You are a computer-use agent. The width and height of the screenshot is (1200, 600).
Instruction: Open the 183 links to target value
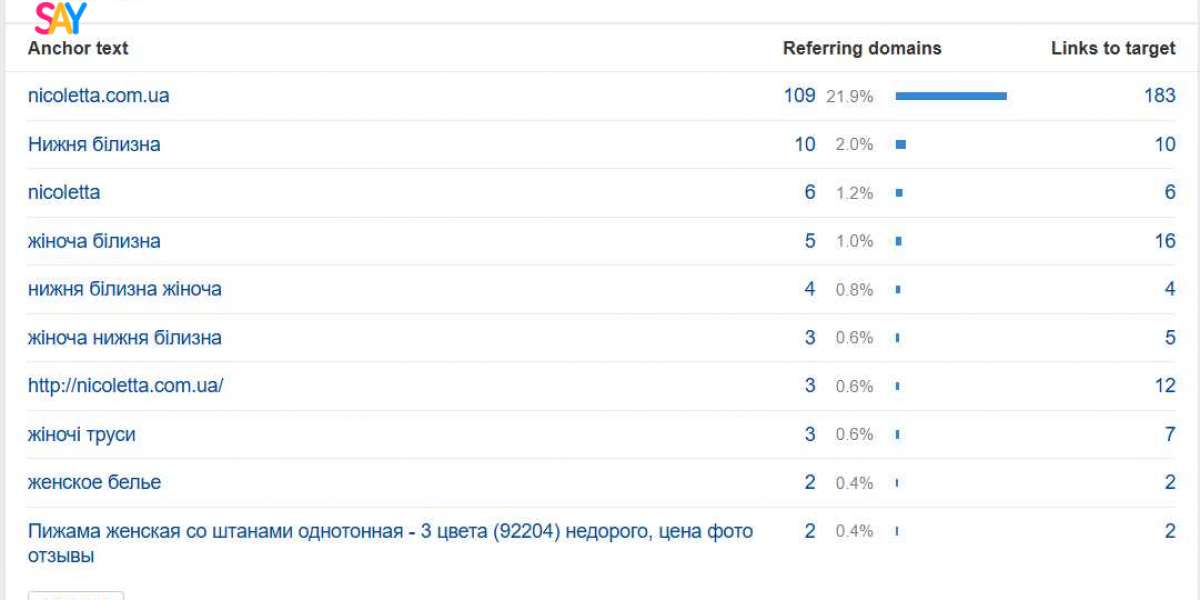[1160, 96]
